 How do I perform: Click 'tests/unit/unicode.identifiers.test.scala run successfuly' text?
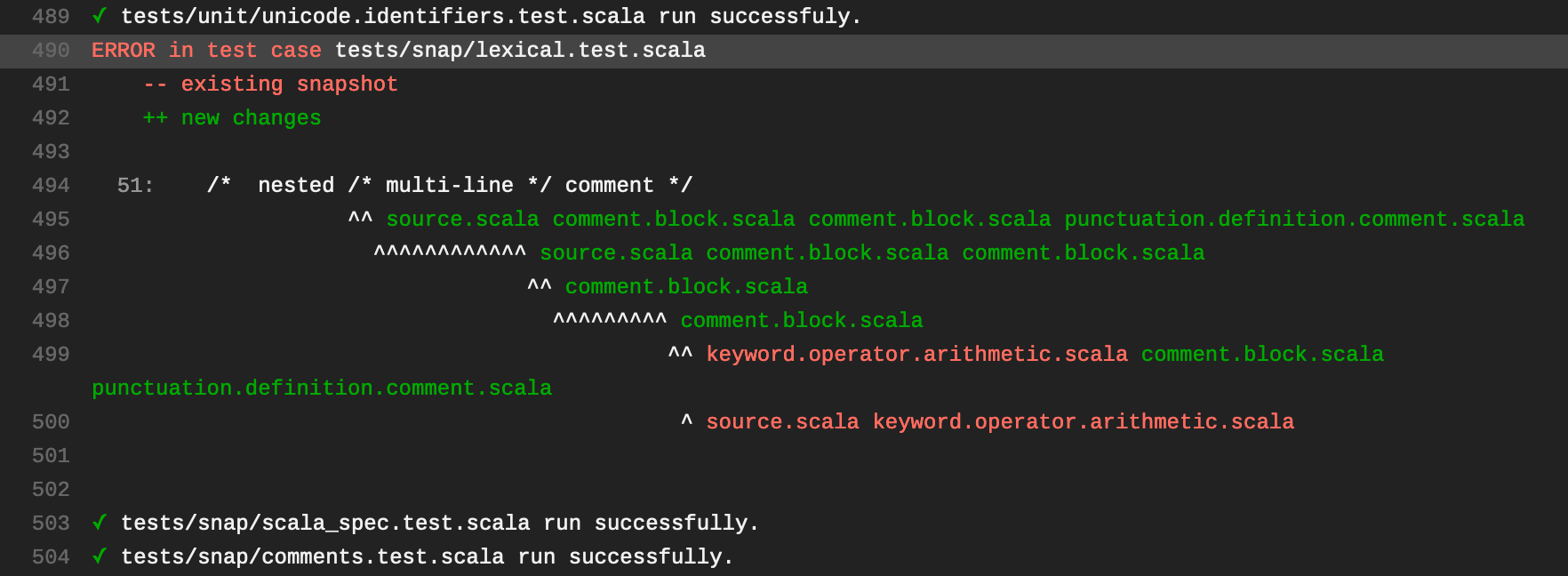click(492, 17)
